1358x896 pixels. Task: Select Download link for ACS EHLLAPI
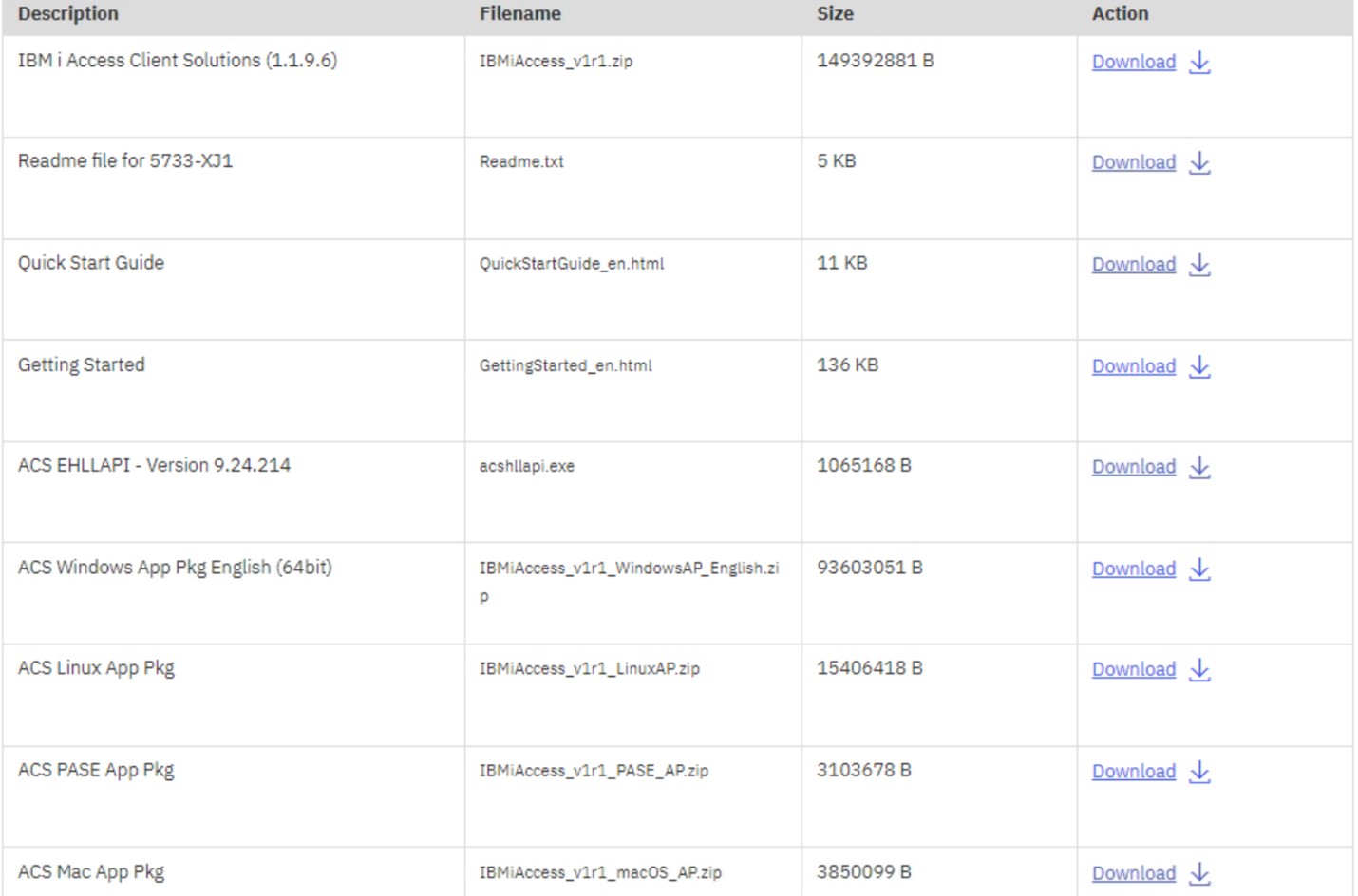coord(1133,468)
